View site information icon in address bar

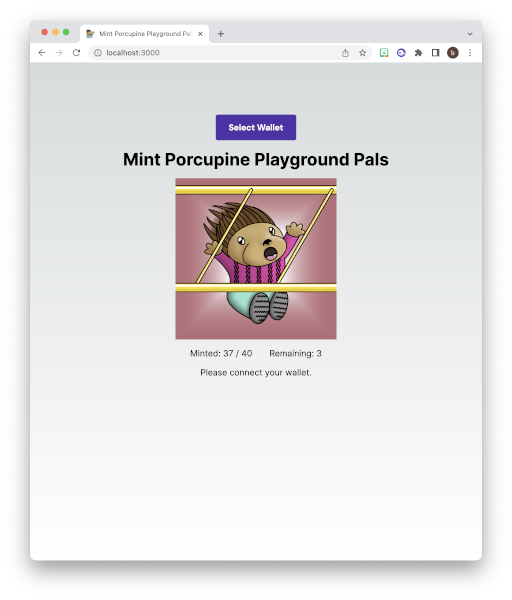[98, 53]
